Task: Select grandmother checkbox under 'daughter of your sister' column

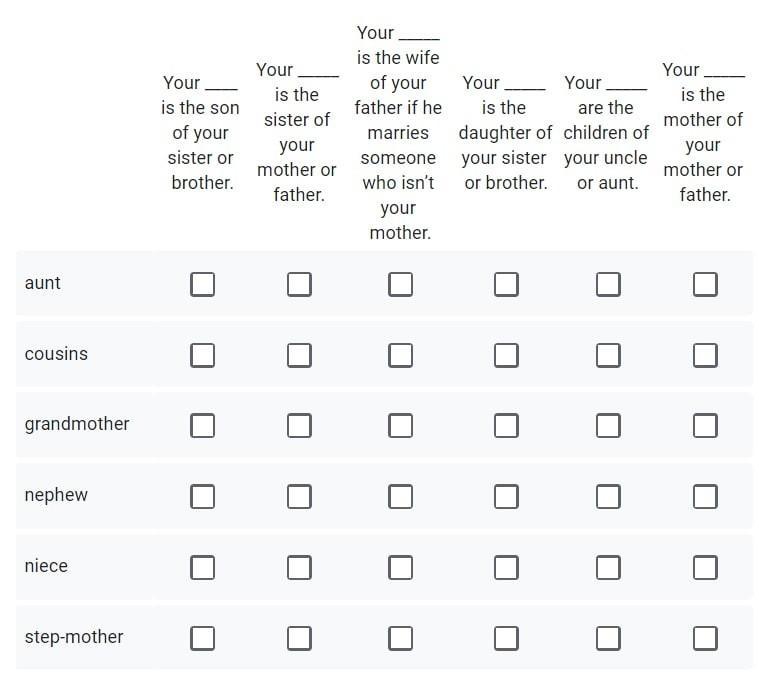Action: point(506,425)
